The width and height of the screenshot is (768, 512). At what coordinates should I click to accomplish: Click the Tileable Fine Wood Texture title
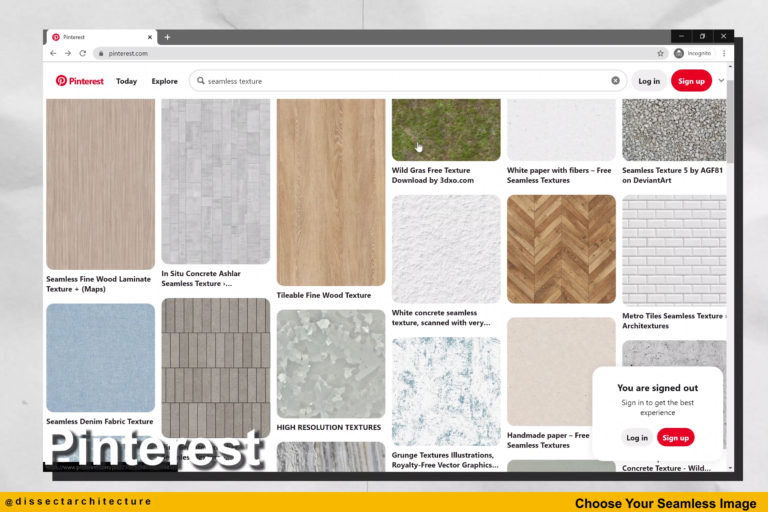point(324,295)
